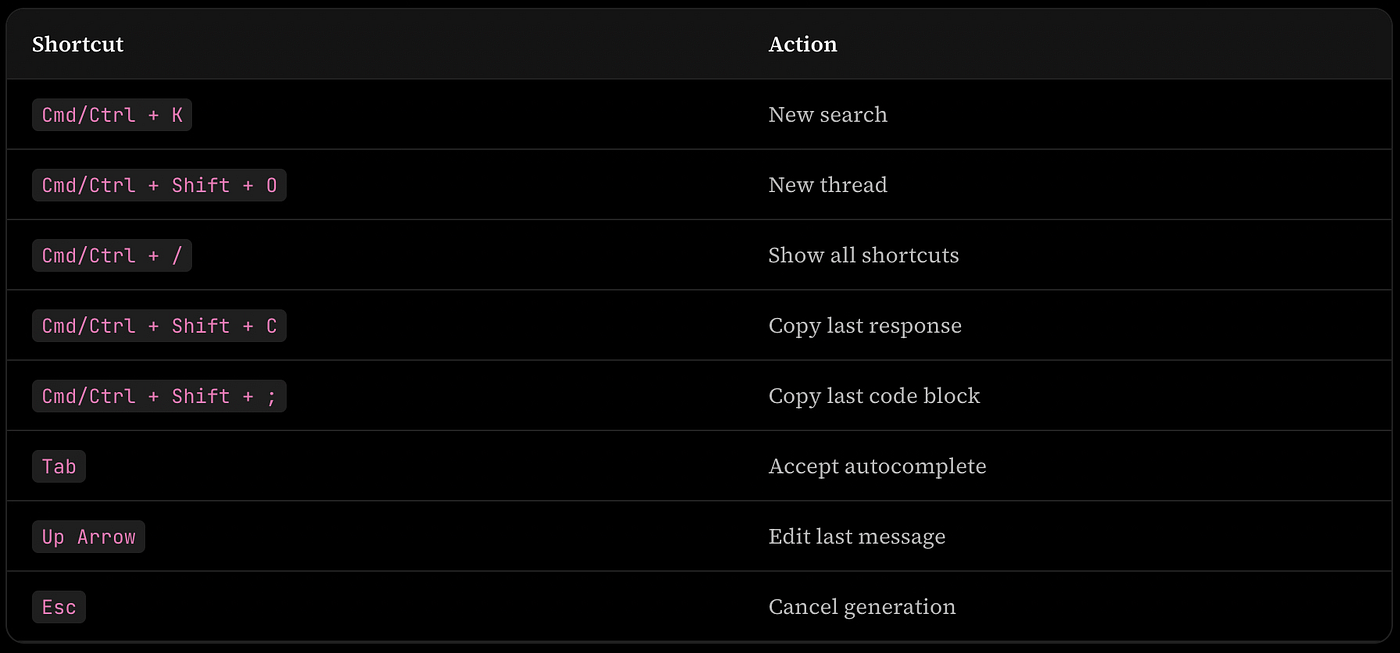Select the Up Arrow key badge
This screenshot has height=653, width=1400.
89,537
